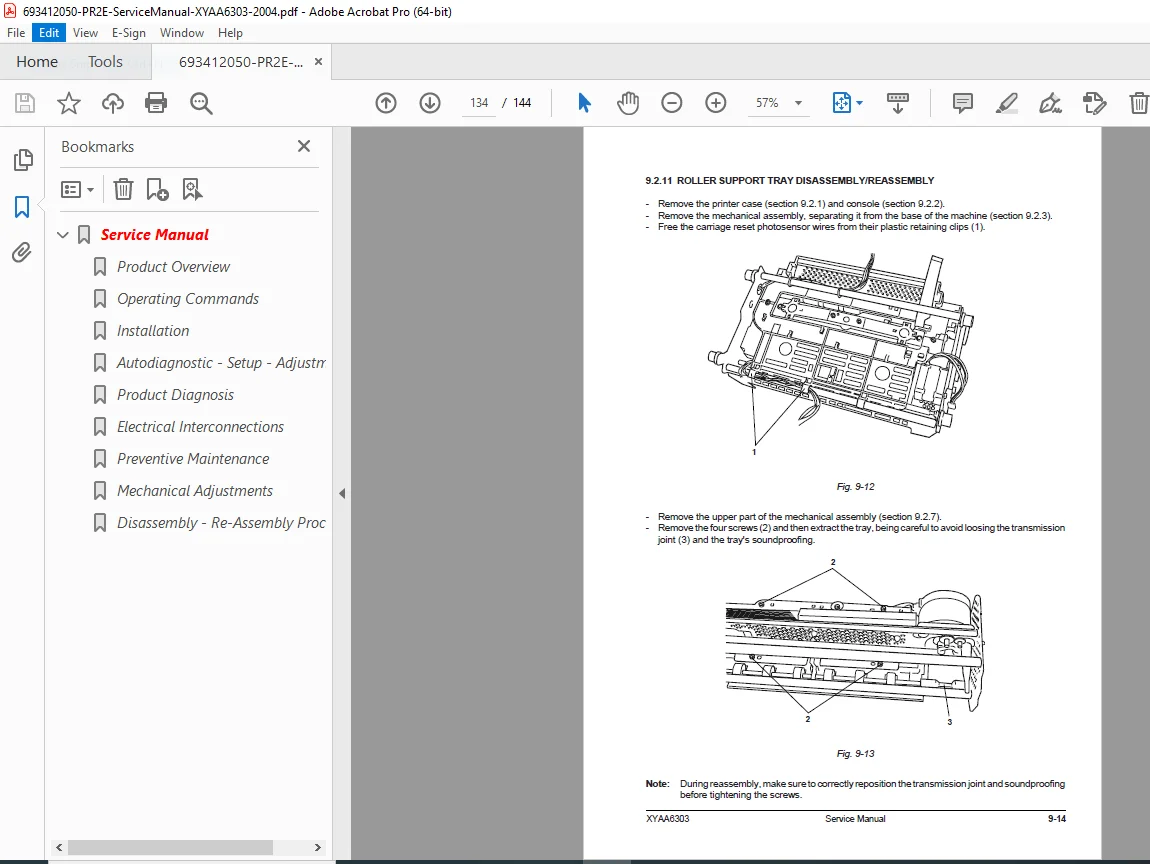Screen dimensions: 1150x864
Task: Add a sticky note comment
Action: 962,103
